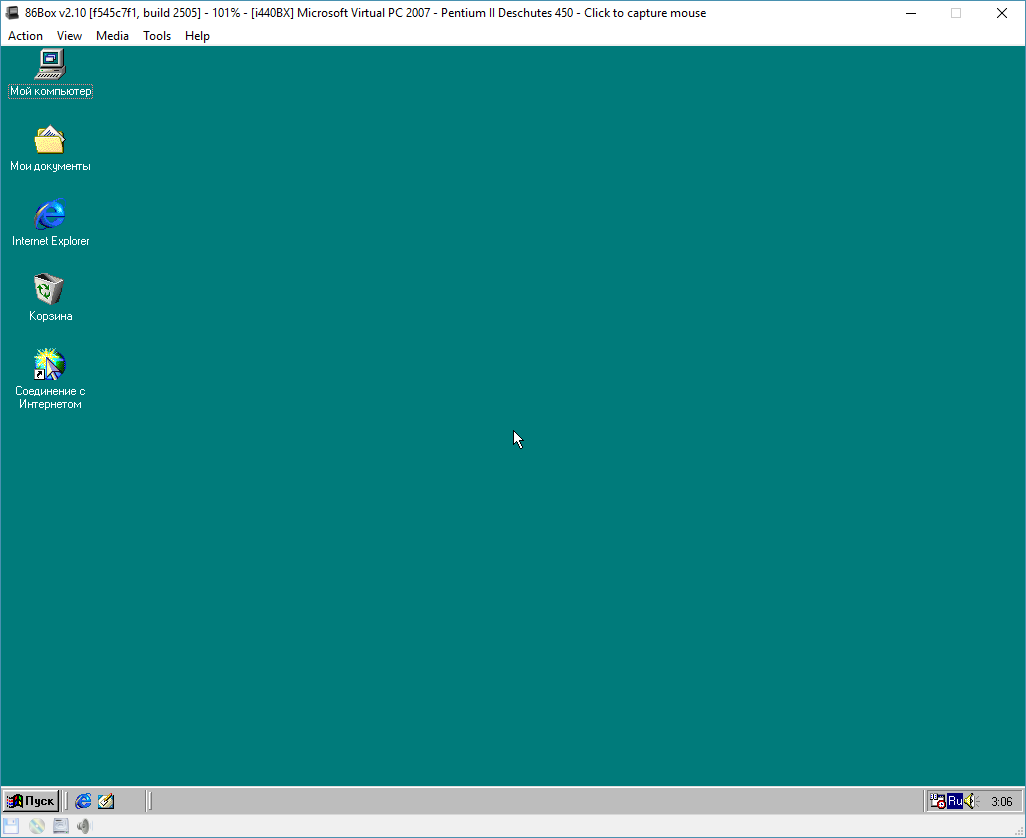Open the Help menu
This screenshot has width=1026, height=838.
pos(197,35)
